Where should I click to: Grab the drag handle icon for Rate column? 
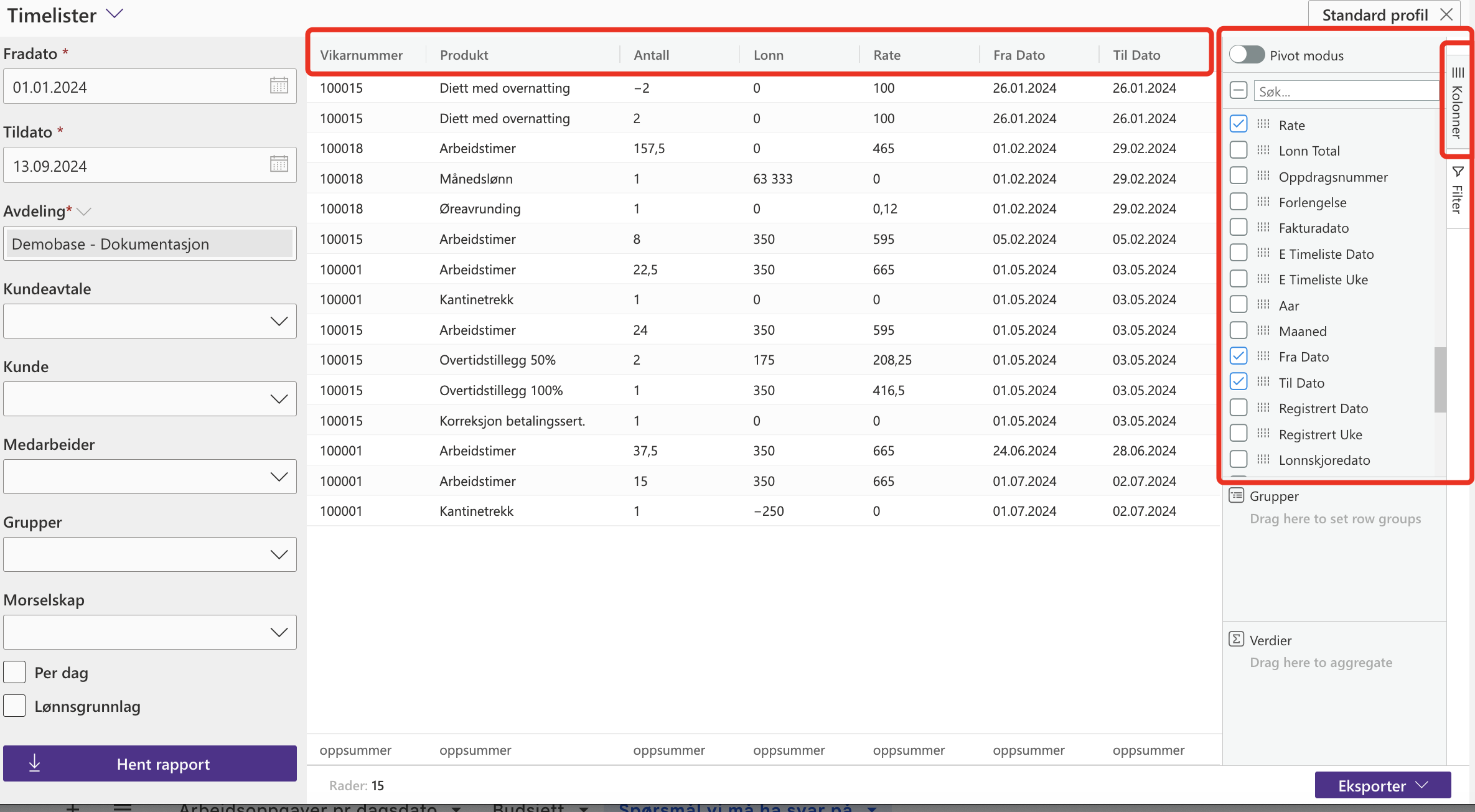coord(1263,124)
